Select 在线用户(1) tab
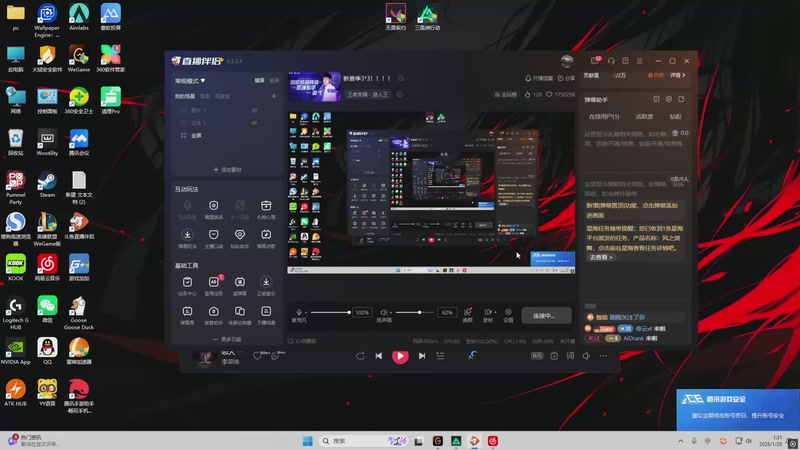 tap(604, 116)
